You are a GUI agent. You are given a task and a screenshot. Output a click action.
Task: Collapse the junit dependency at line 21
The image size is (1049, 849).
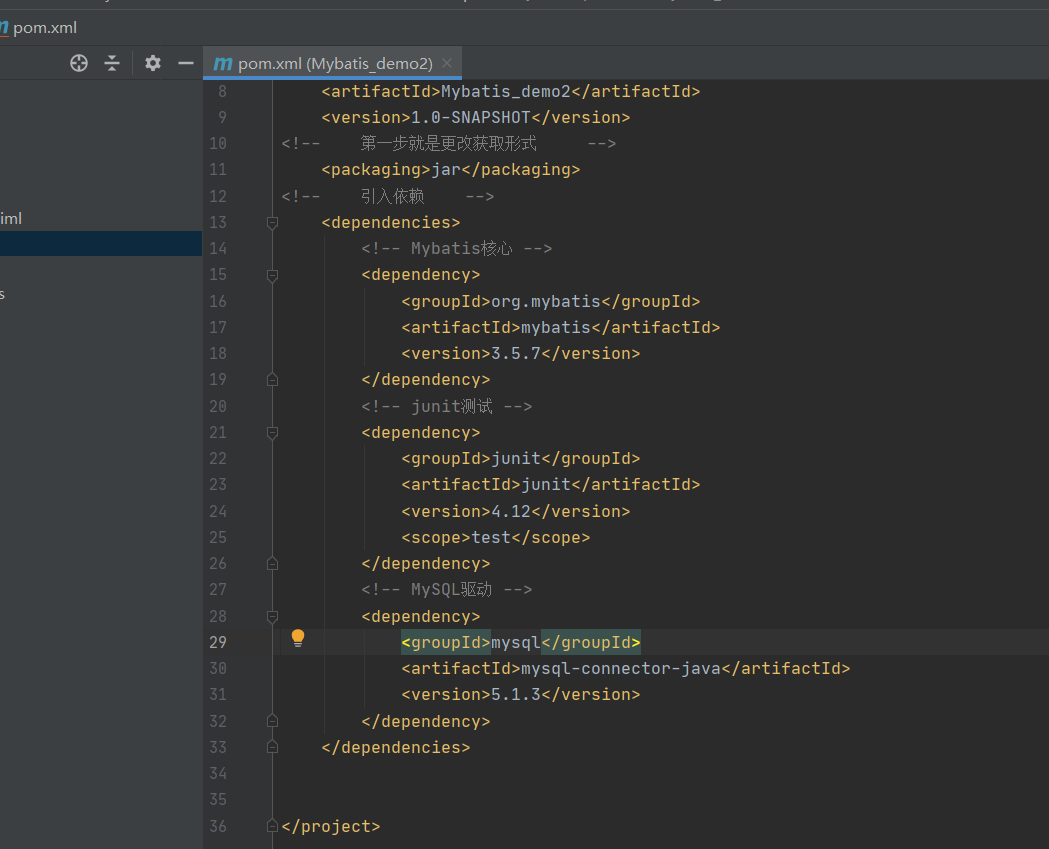pyautogui.click(x=272, y=432)
